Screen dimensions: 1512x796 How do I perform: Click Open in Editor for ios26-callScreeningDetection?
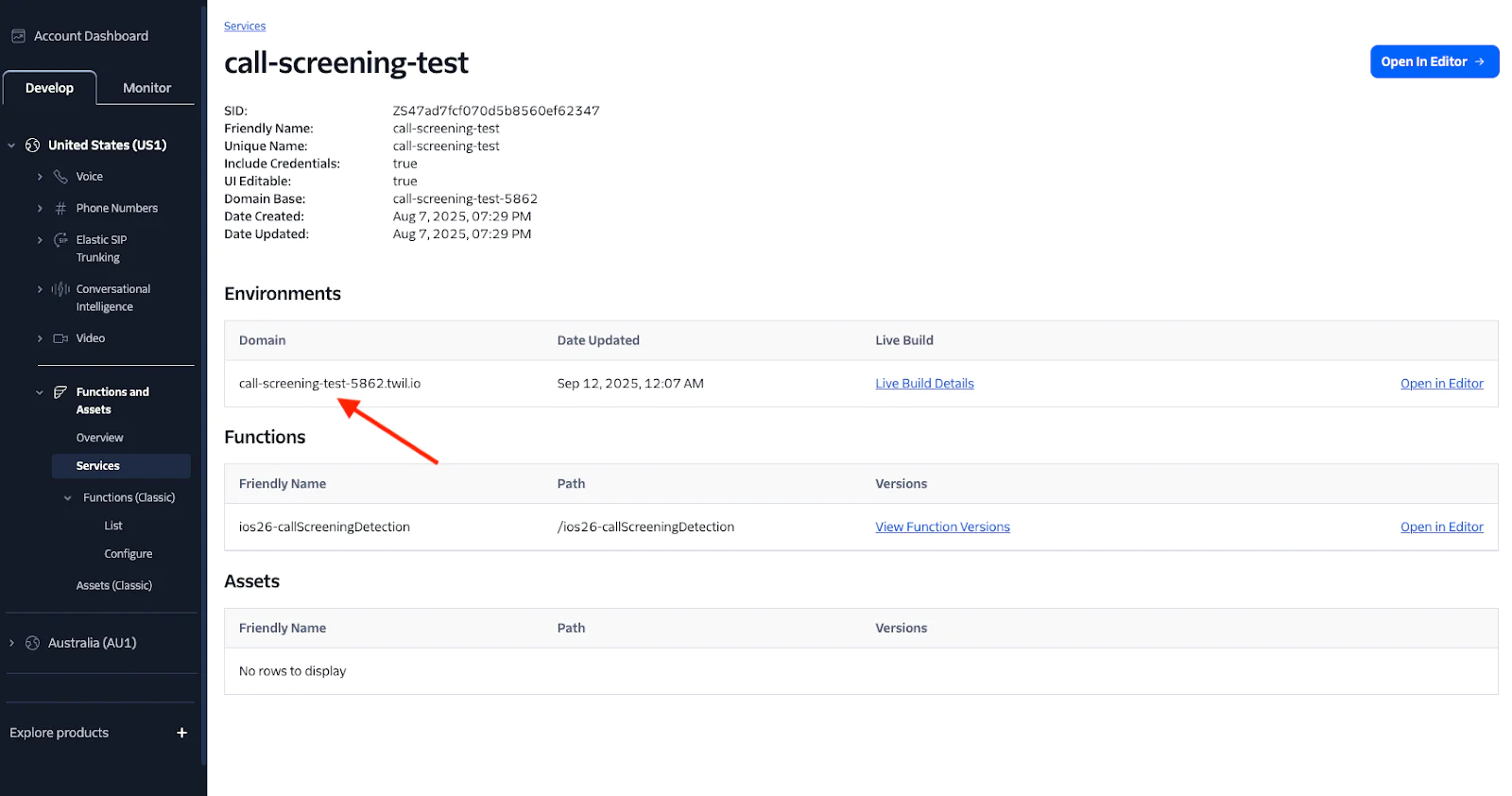(x=1441, y=528)
